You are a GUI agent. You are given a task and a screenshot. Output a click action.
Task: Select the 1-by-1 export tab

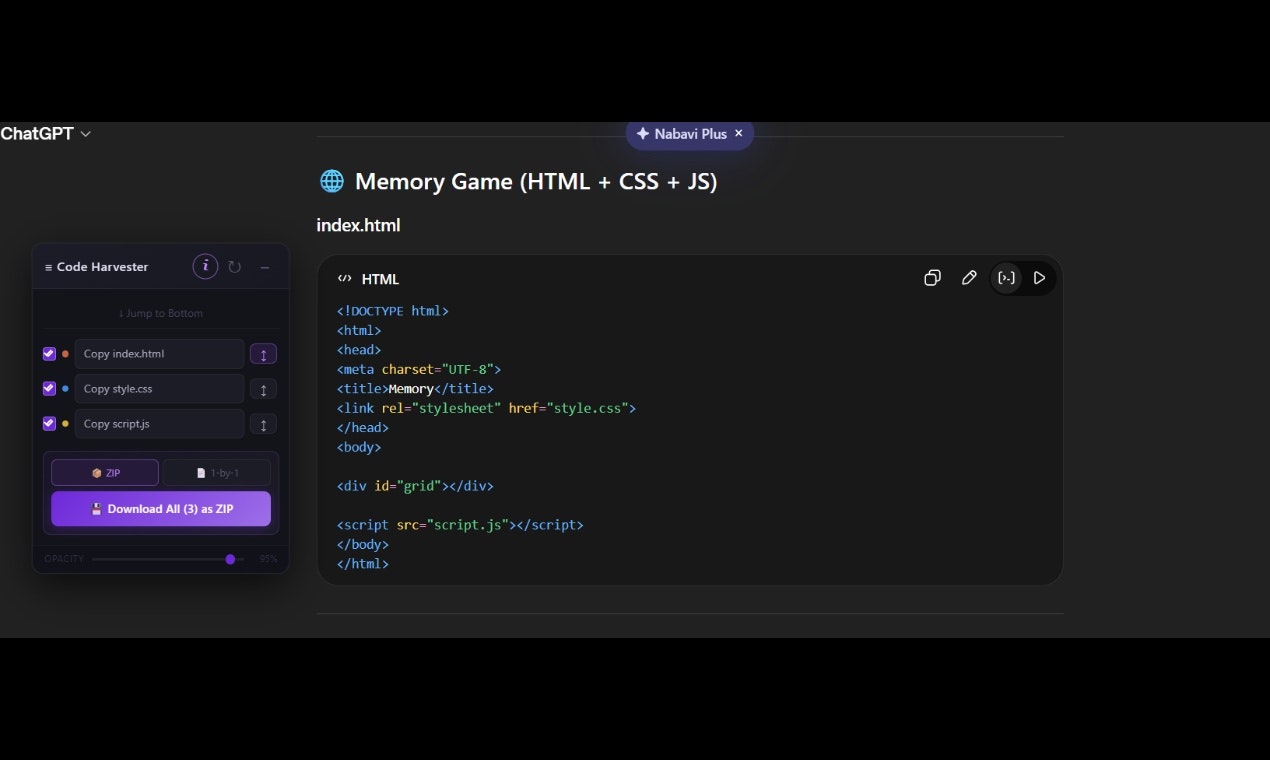point(217,472)
